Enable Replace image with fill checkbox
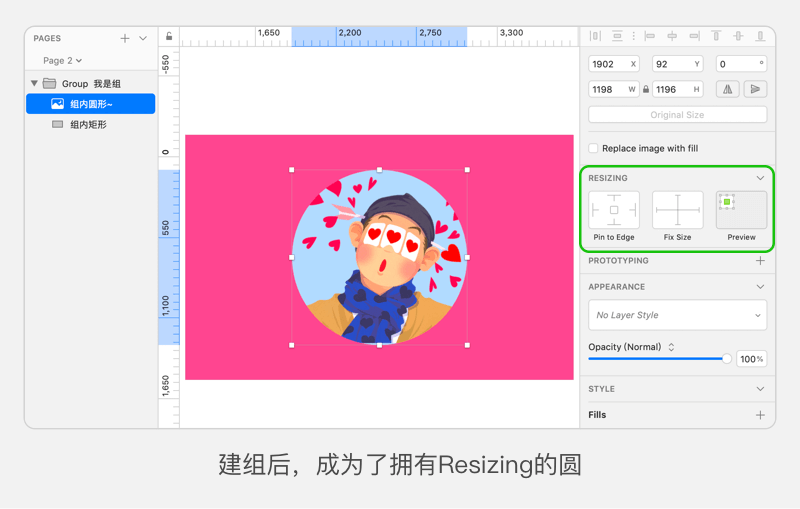 593,148
